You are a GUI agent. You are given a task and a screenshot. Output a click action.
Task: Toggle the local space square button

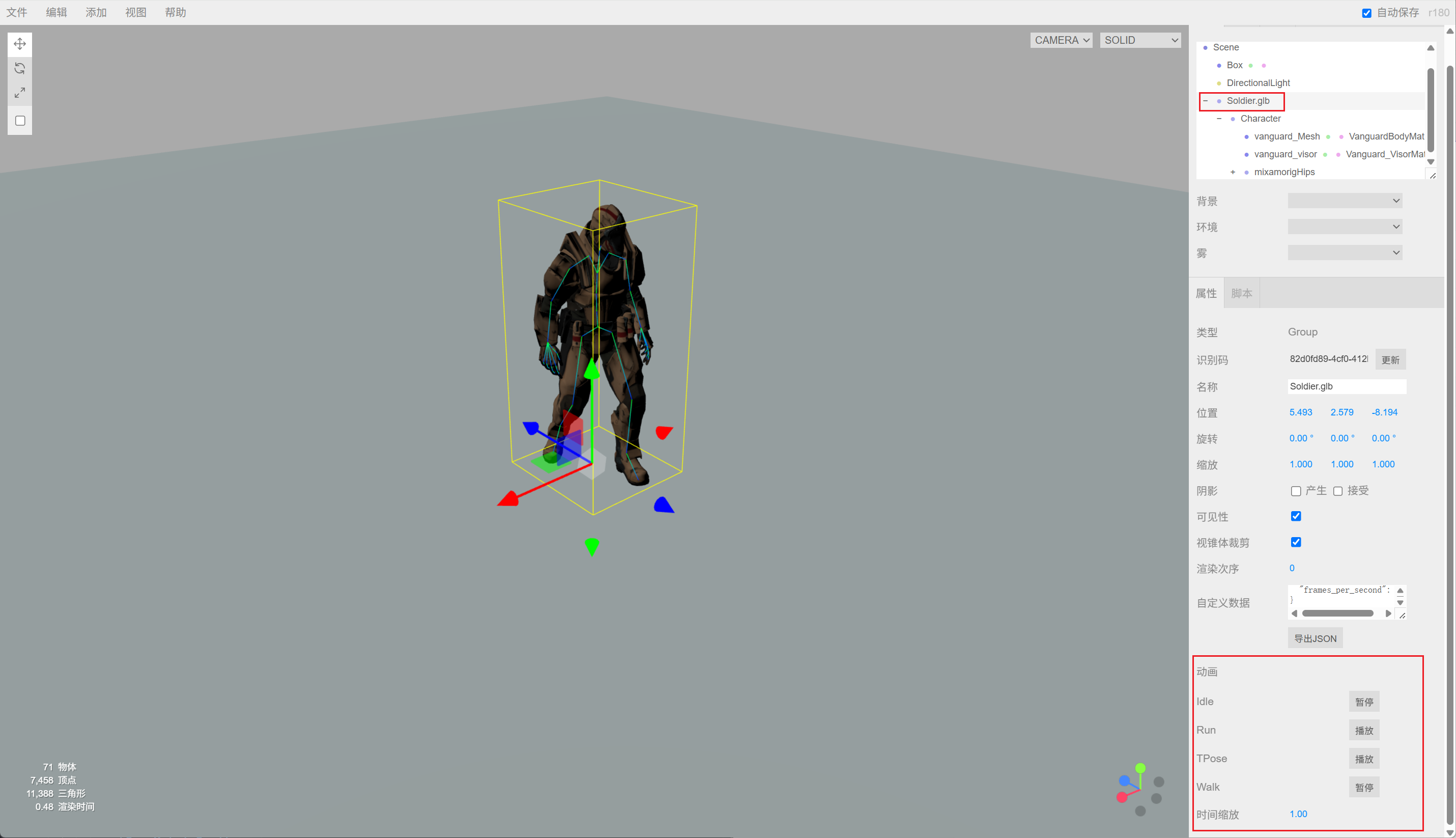[19, 121]
